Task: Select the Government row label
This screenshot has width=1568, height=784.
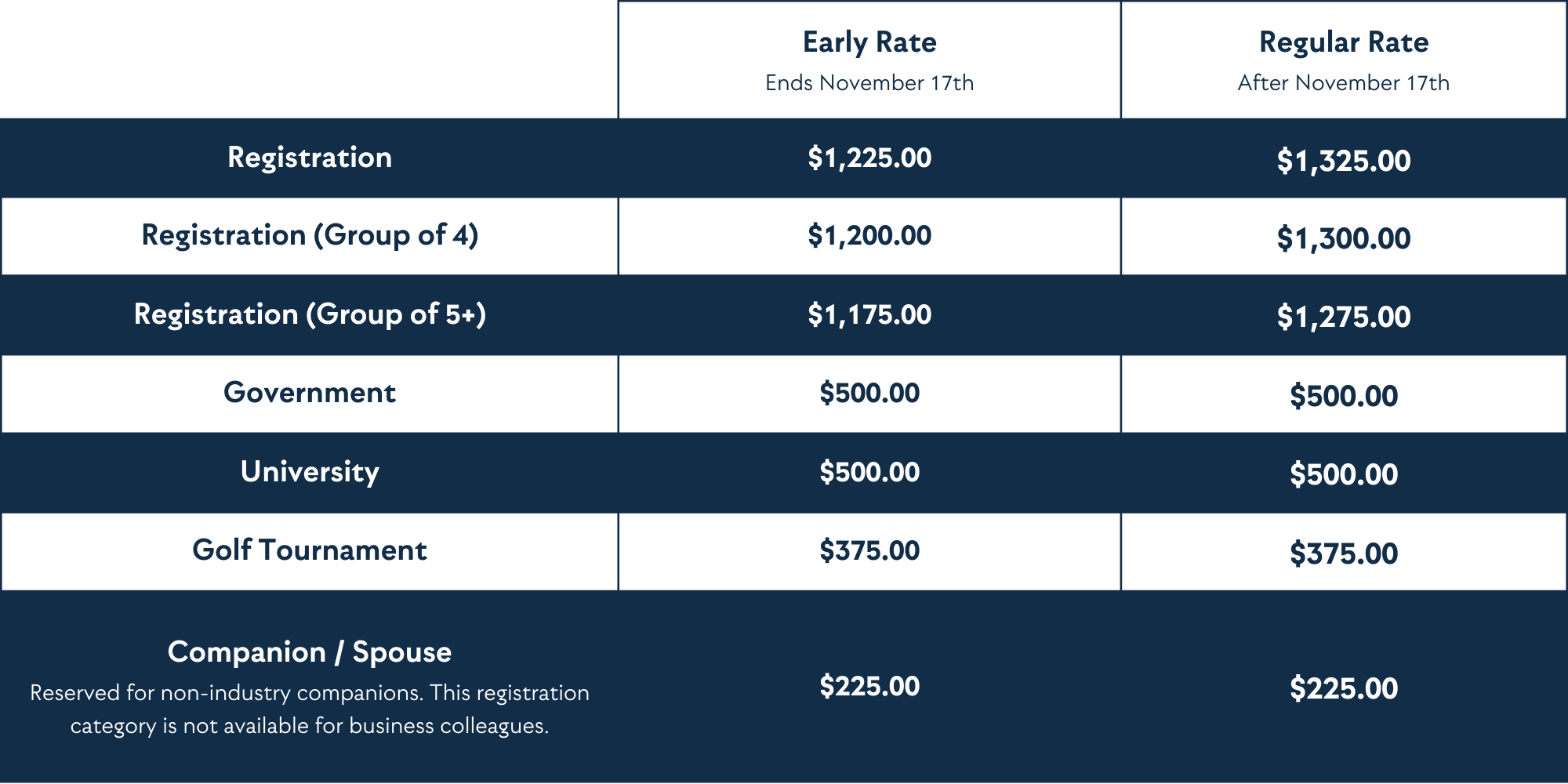Action: pos(310,393)
